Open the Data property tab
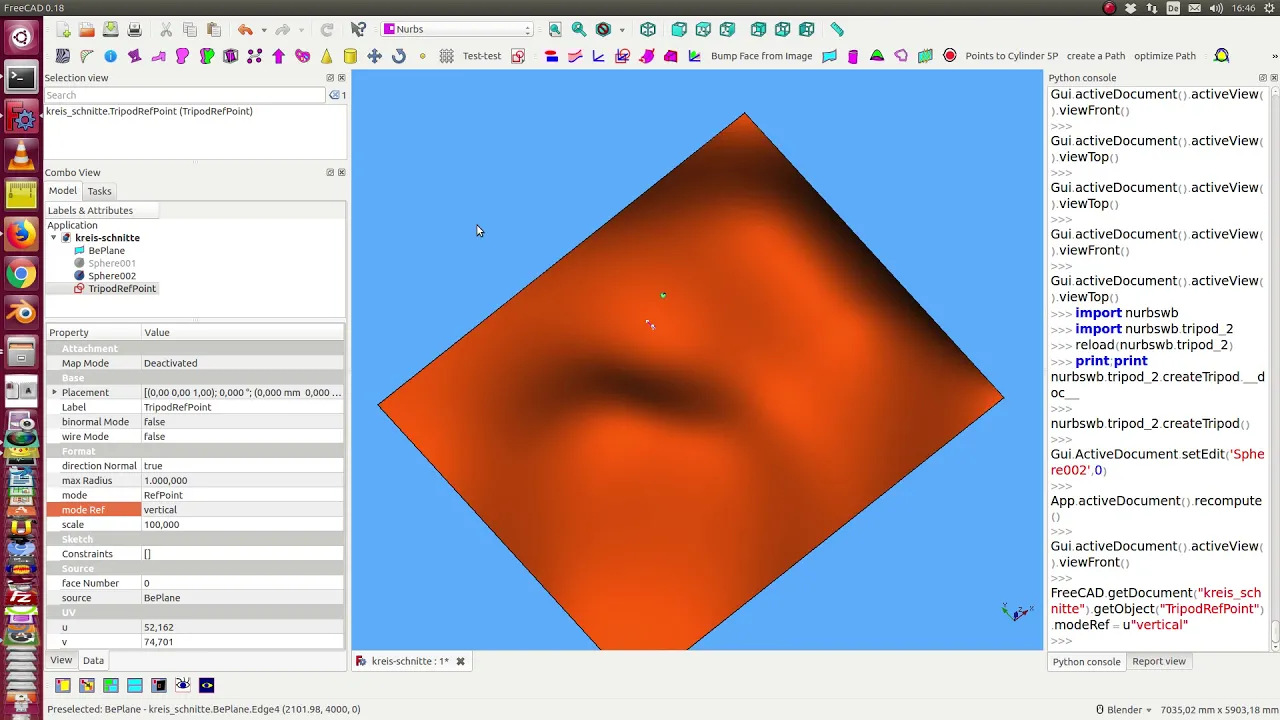 [x=93, y=660]
